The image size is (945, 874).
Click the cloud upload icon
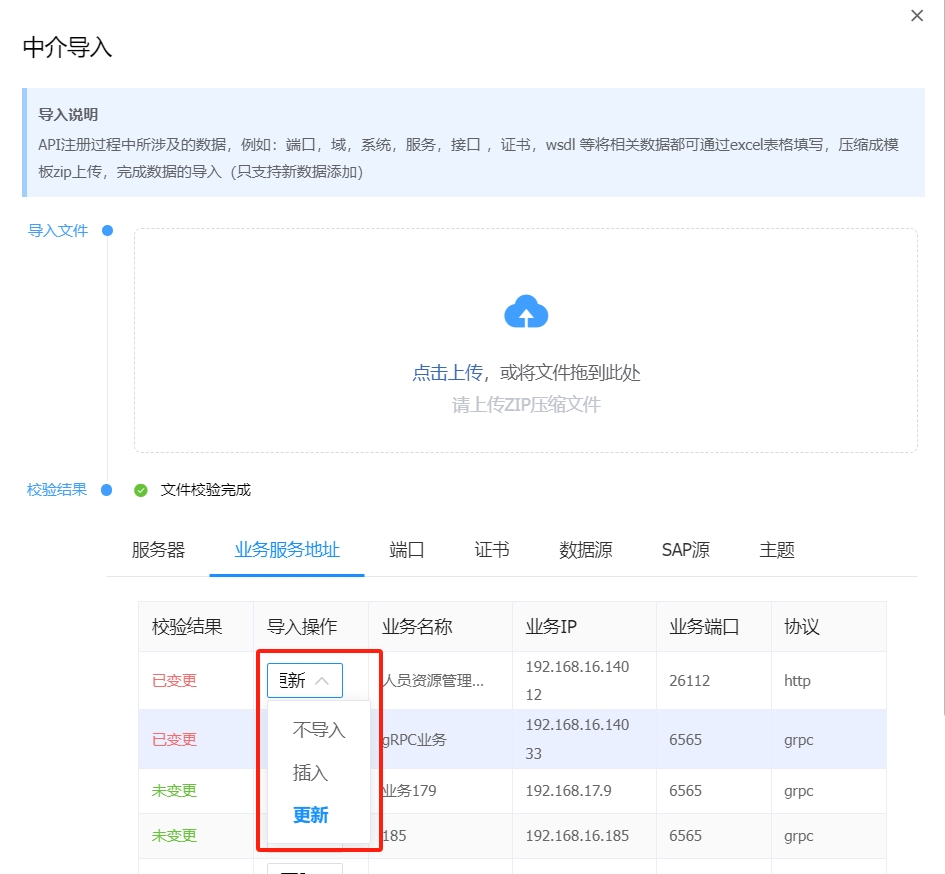click(x=526, y=313)
